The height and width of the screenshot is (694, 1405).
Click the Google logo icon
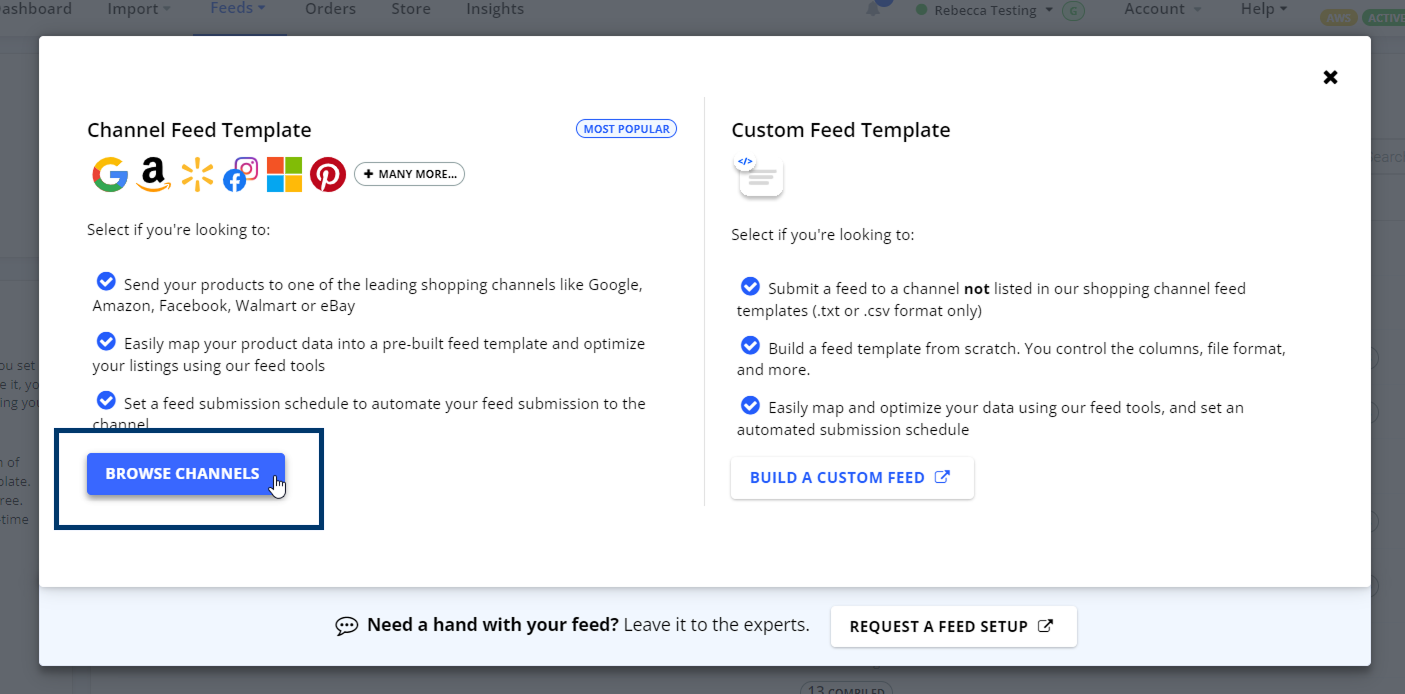coord(110,174)
